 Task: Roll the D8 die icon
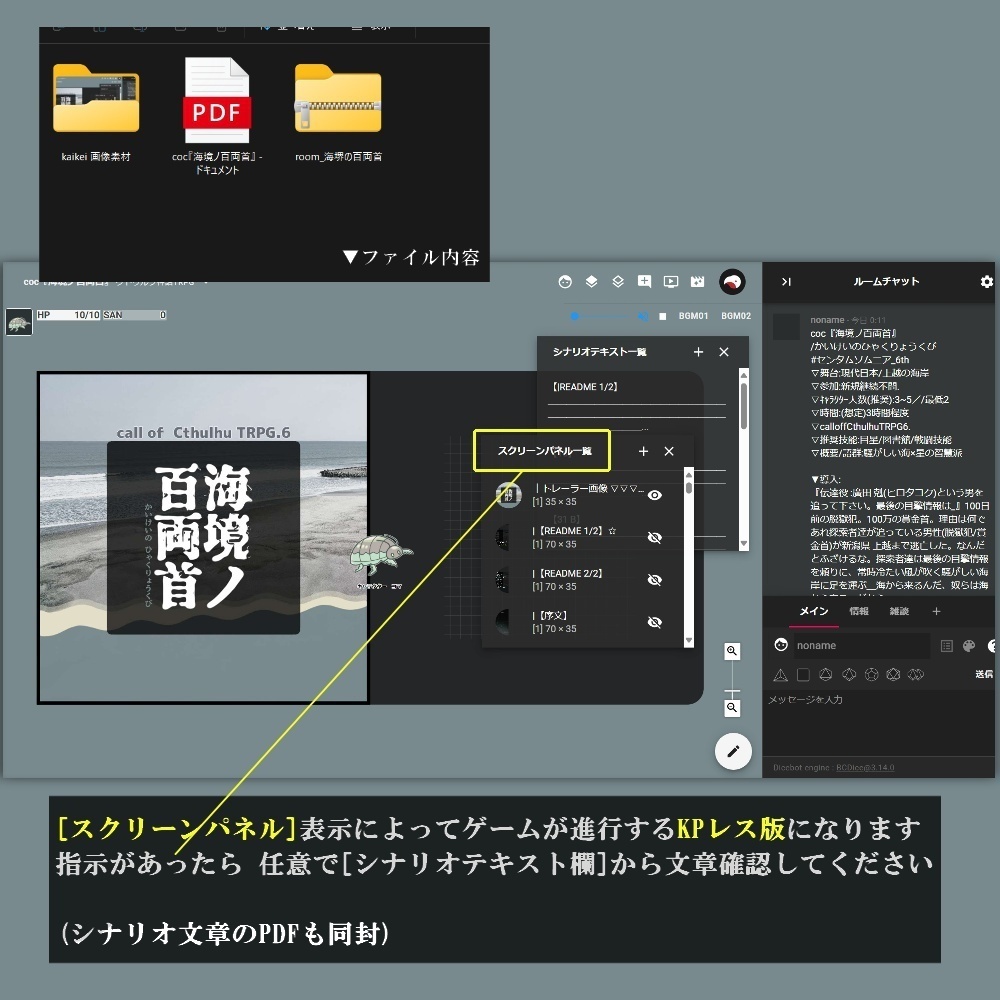click(825, 675)
